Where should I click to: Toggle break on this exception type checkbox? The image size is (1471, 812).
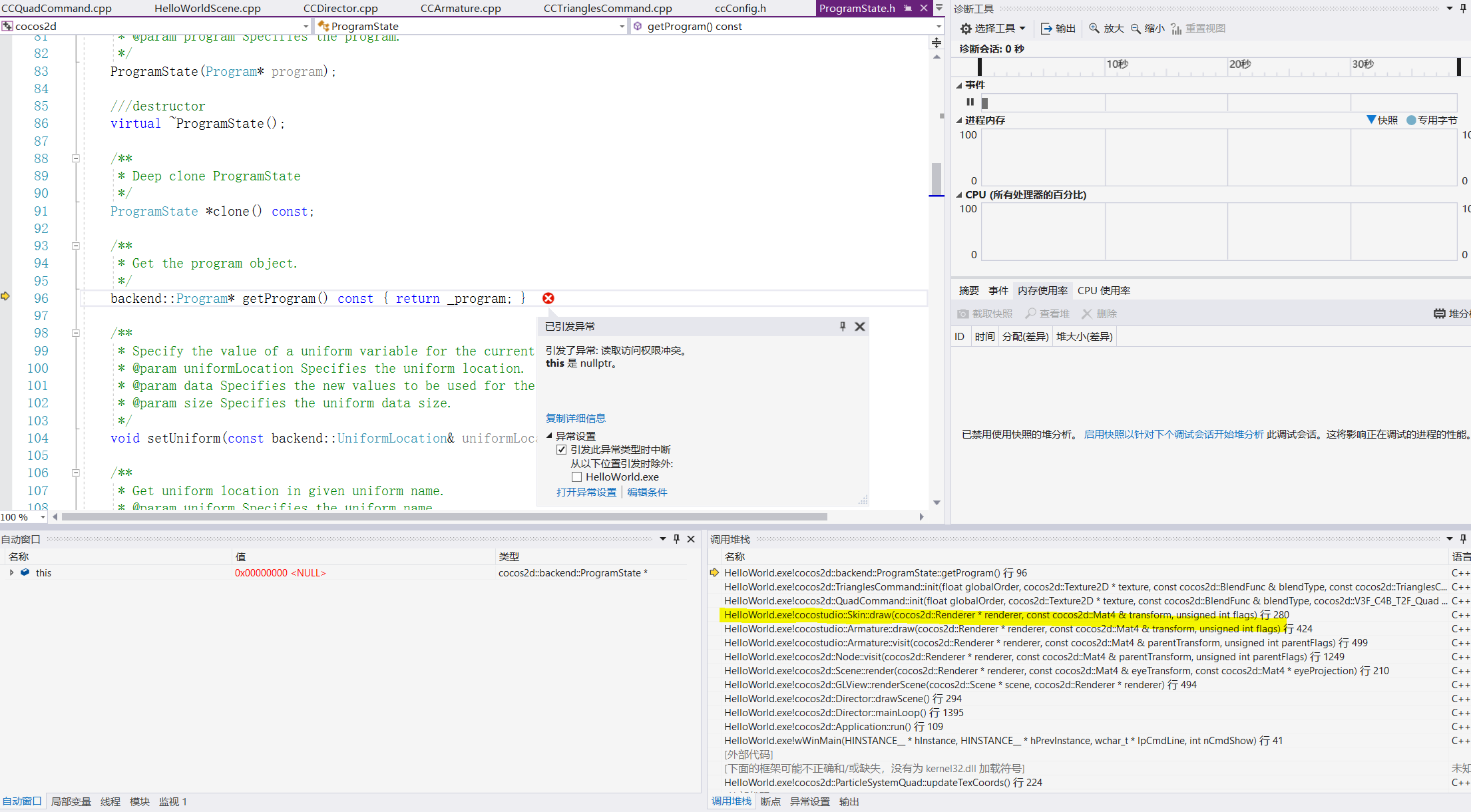[x=561, y=449]
